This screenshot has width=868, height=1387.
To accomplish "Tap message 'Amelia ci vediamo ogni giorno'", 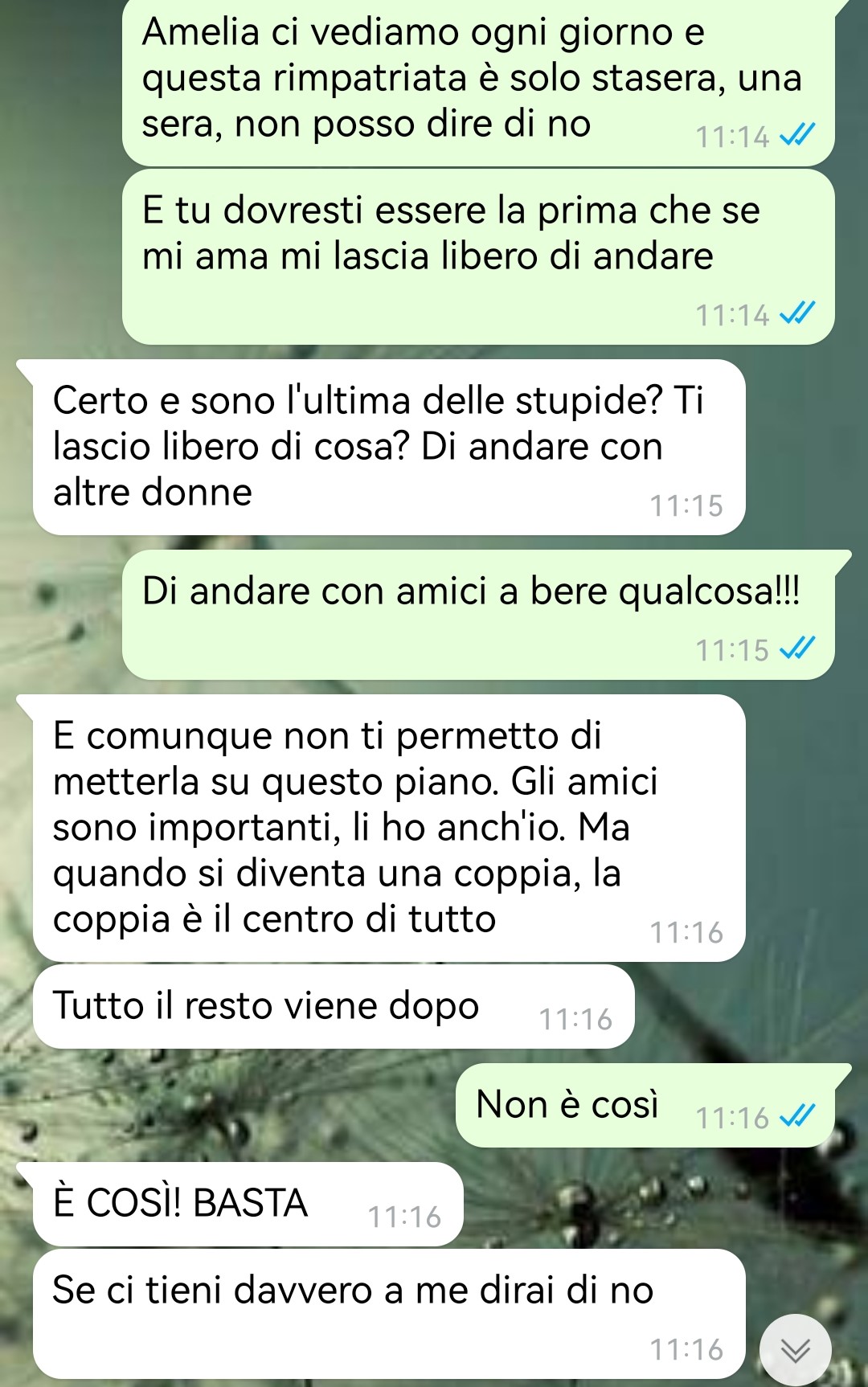I will 478,82.
